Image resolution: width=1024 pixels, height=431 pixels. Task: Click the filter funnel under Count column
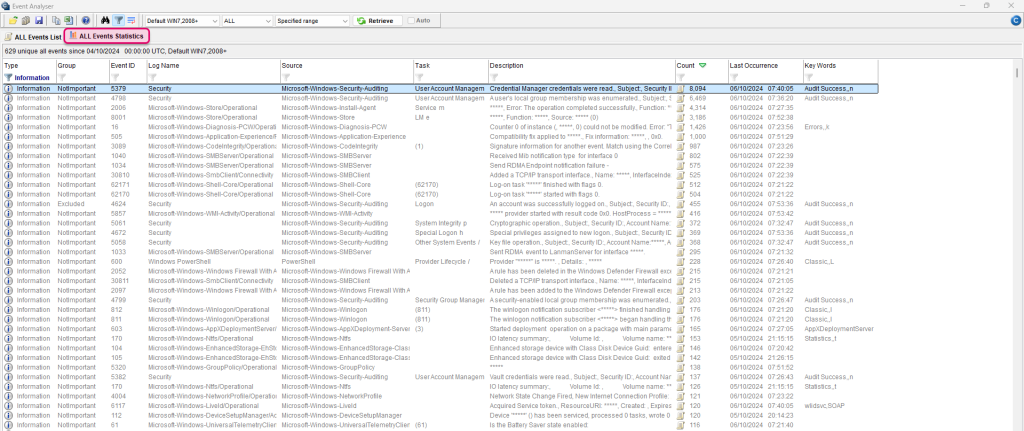coord(681,78)
